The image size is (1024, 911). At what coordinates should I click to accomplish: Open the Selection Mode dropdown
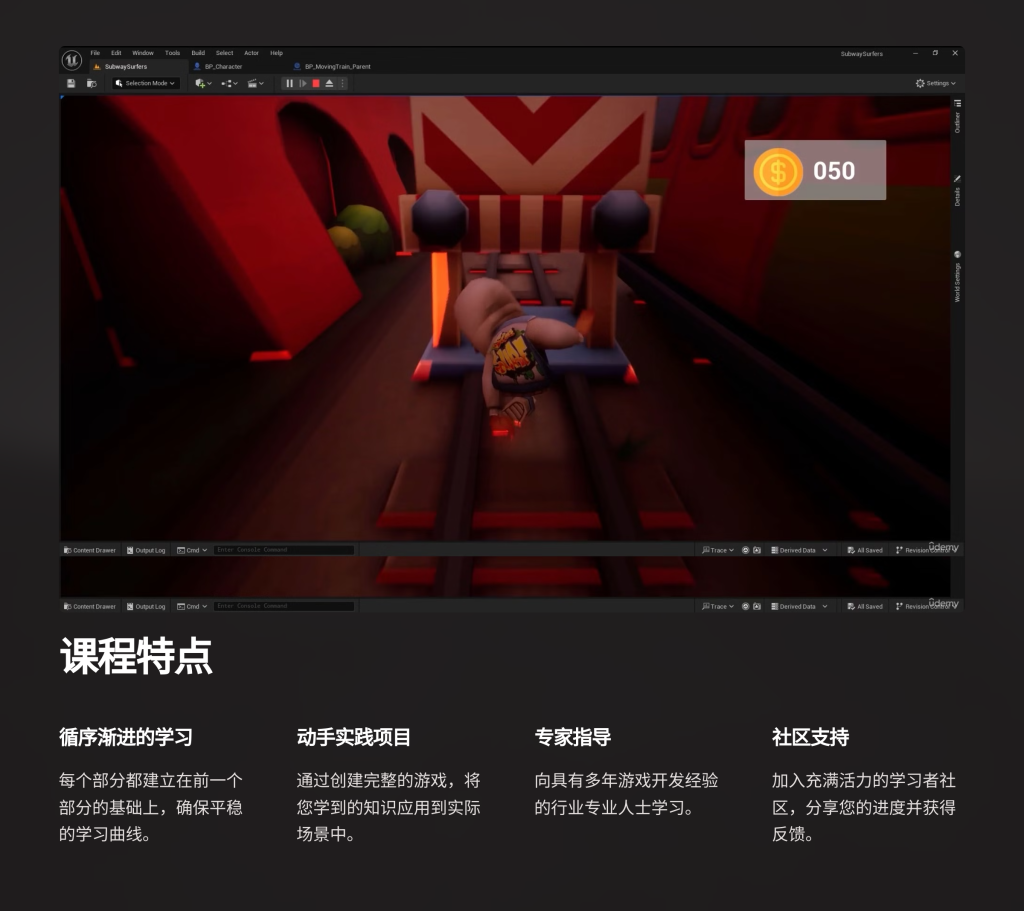[x=146, y=84]
